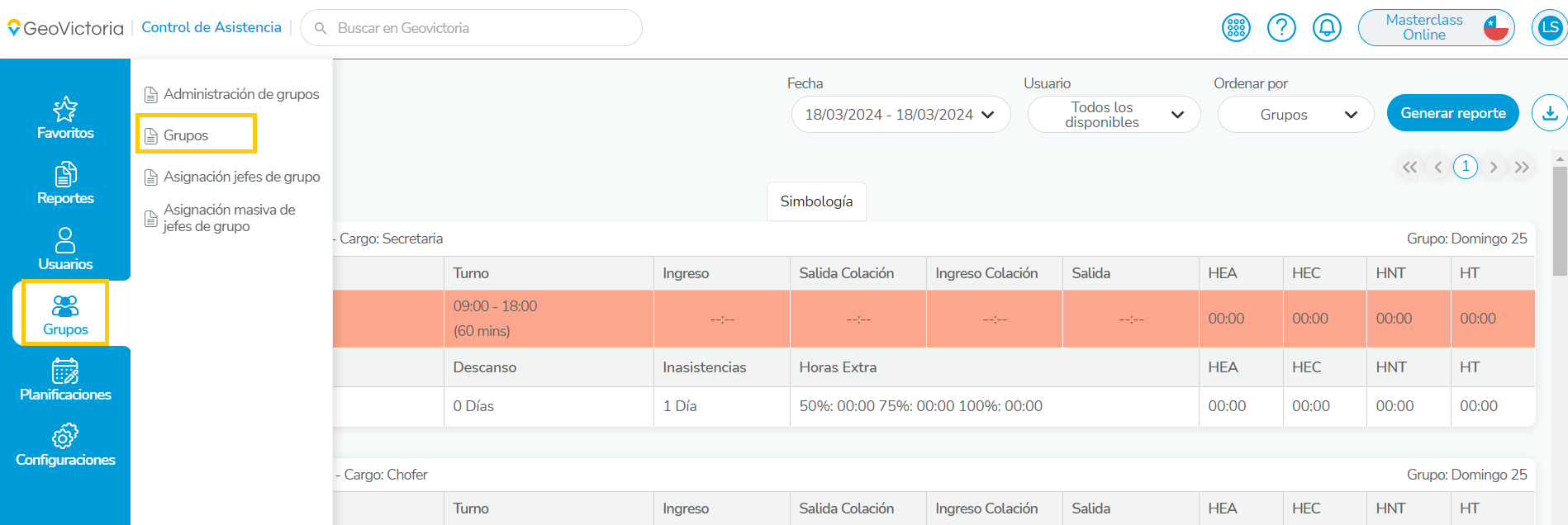1568x525 pixels.
Task: Open the Reportes sidebar section
Action: click(65, 183)
